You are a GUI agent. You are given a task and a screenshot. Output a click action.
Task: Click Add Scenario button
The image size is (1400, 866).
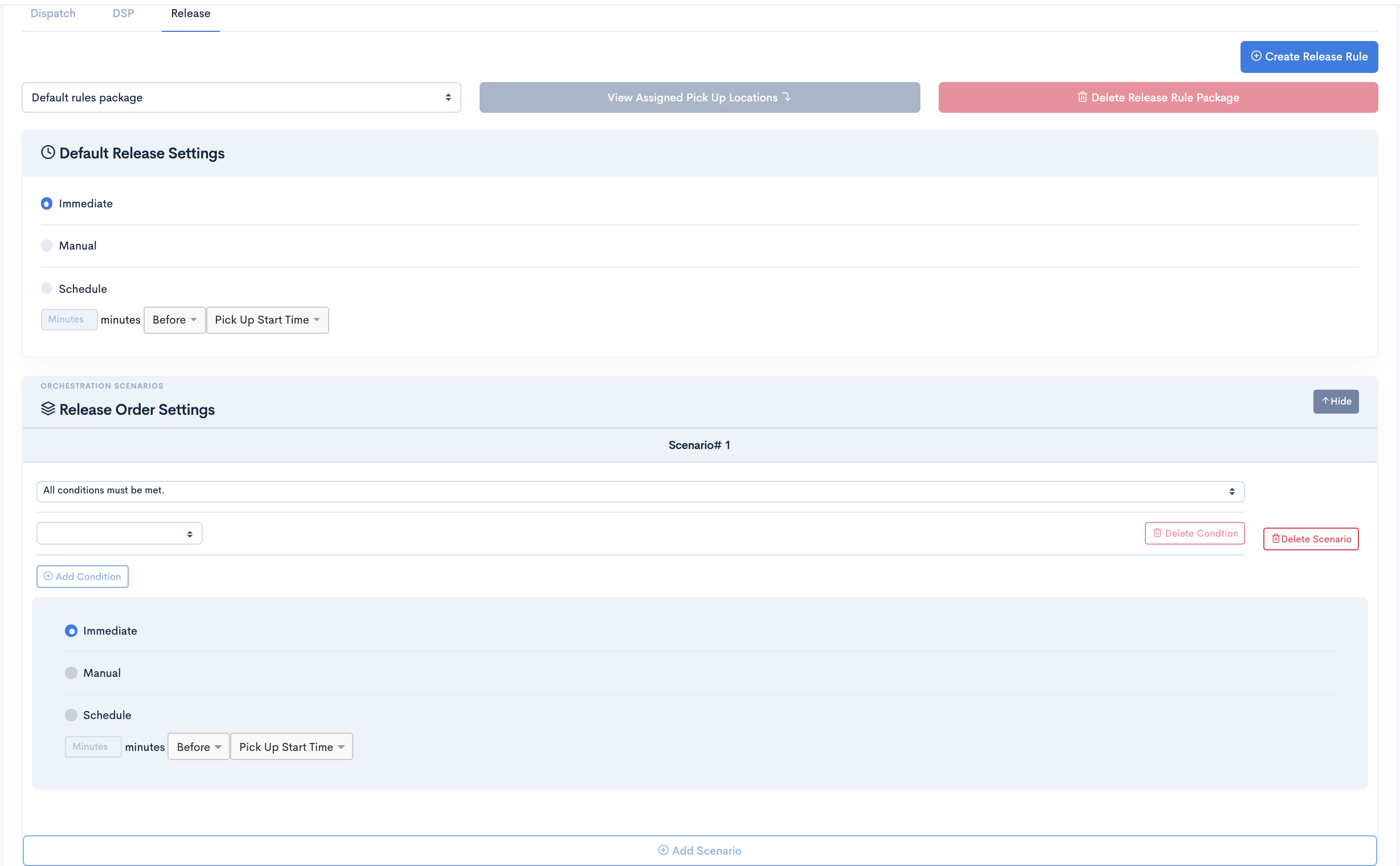point(699,851)
